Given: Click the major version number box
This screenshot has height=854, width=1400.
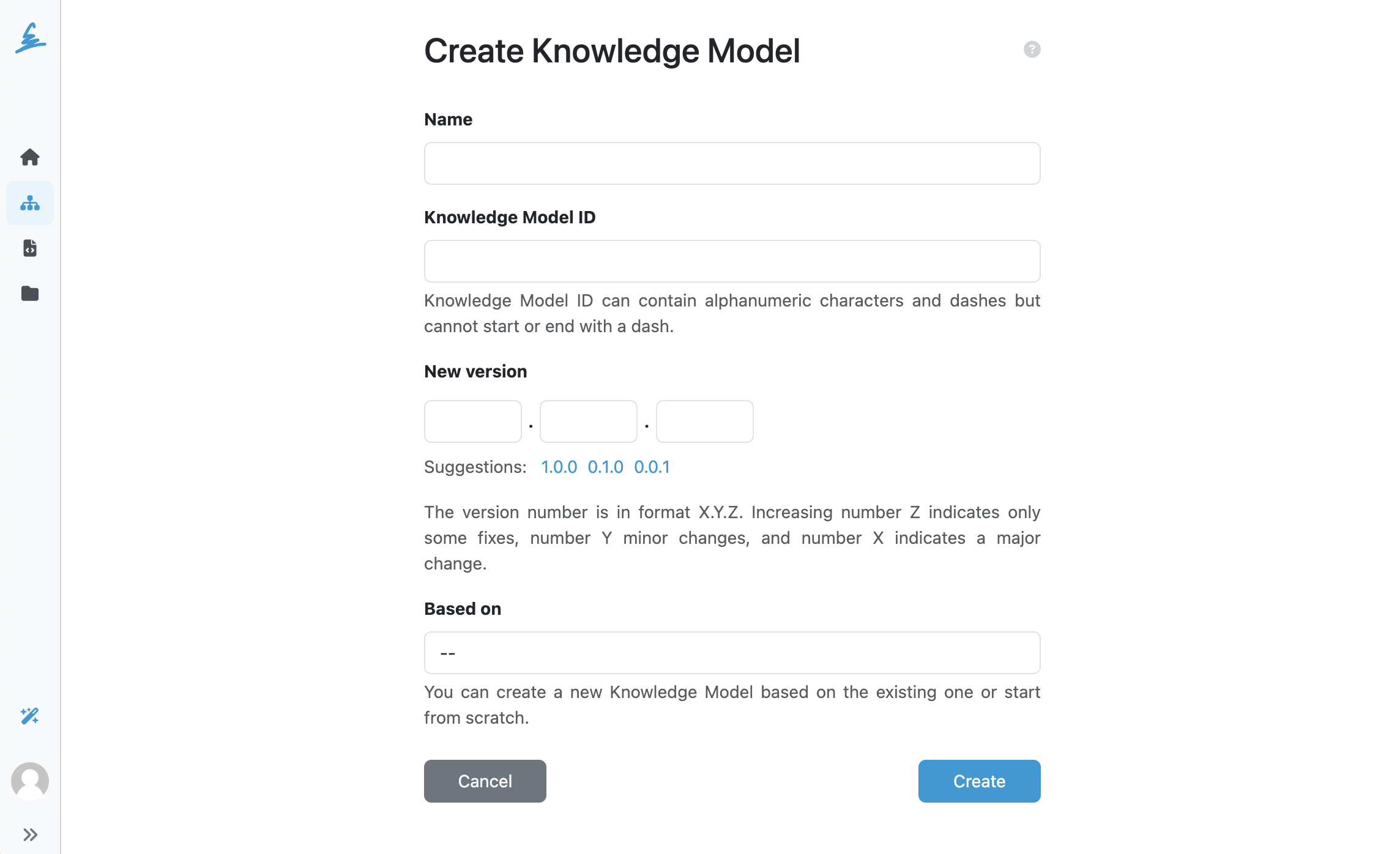Looking at the screenshot, I should tap(472, 421).
